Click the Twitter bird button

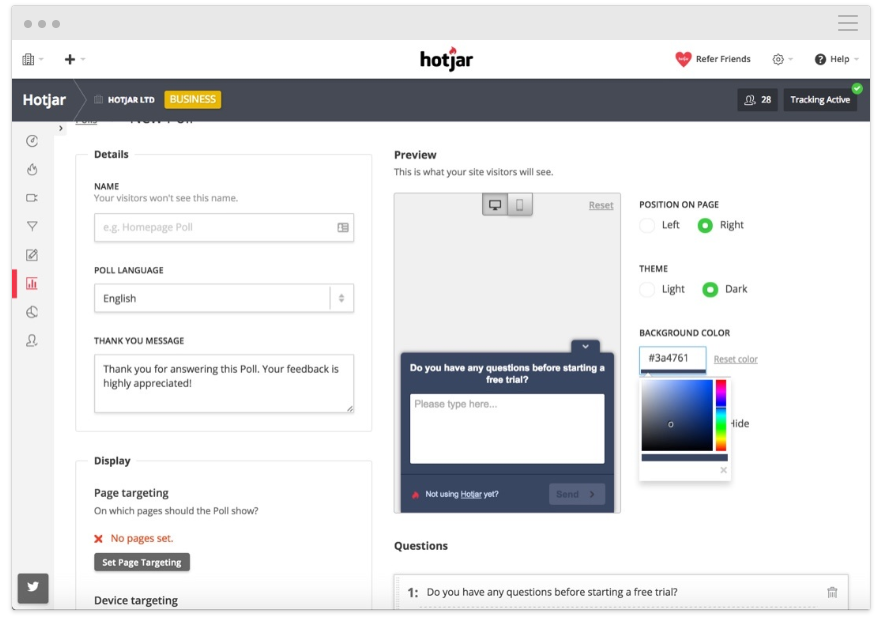point(33,587)
